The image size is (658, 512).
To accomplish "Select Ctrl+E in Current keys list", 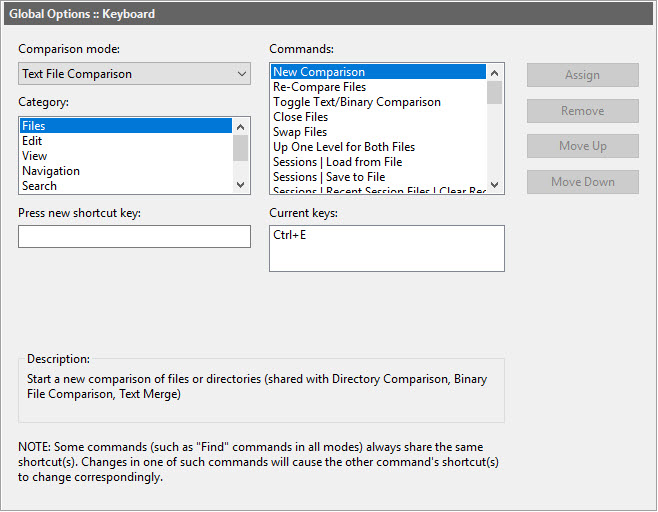I will (290, 236).
